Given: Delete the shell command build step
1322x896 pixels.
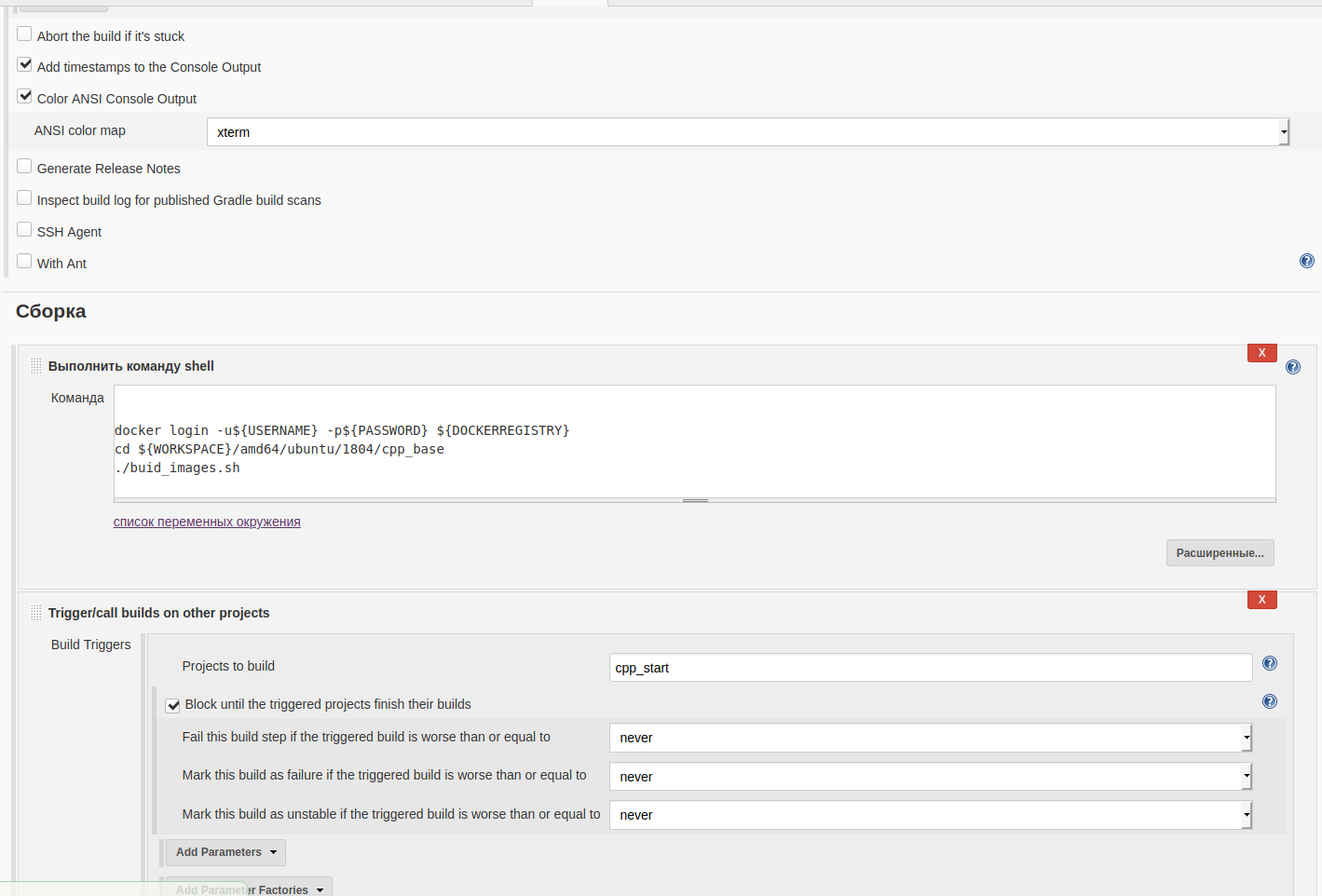Looking at the screenshot, I should pos(1261,353).
